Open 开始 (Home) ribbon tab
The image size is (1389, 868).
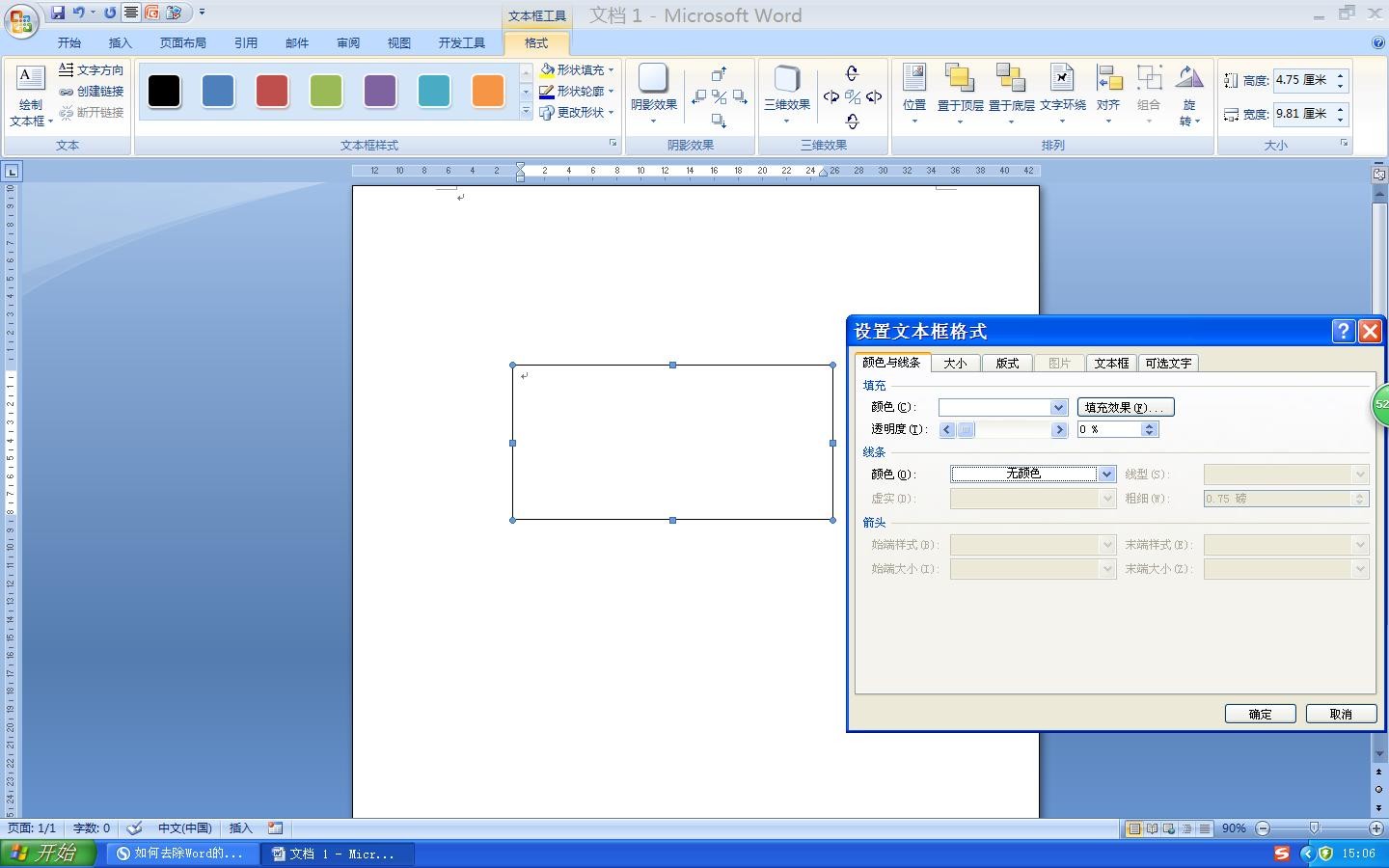[69, 42]
